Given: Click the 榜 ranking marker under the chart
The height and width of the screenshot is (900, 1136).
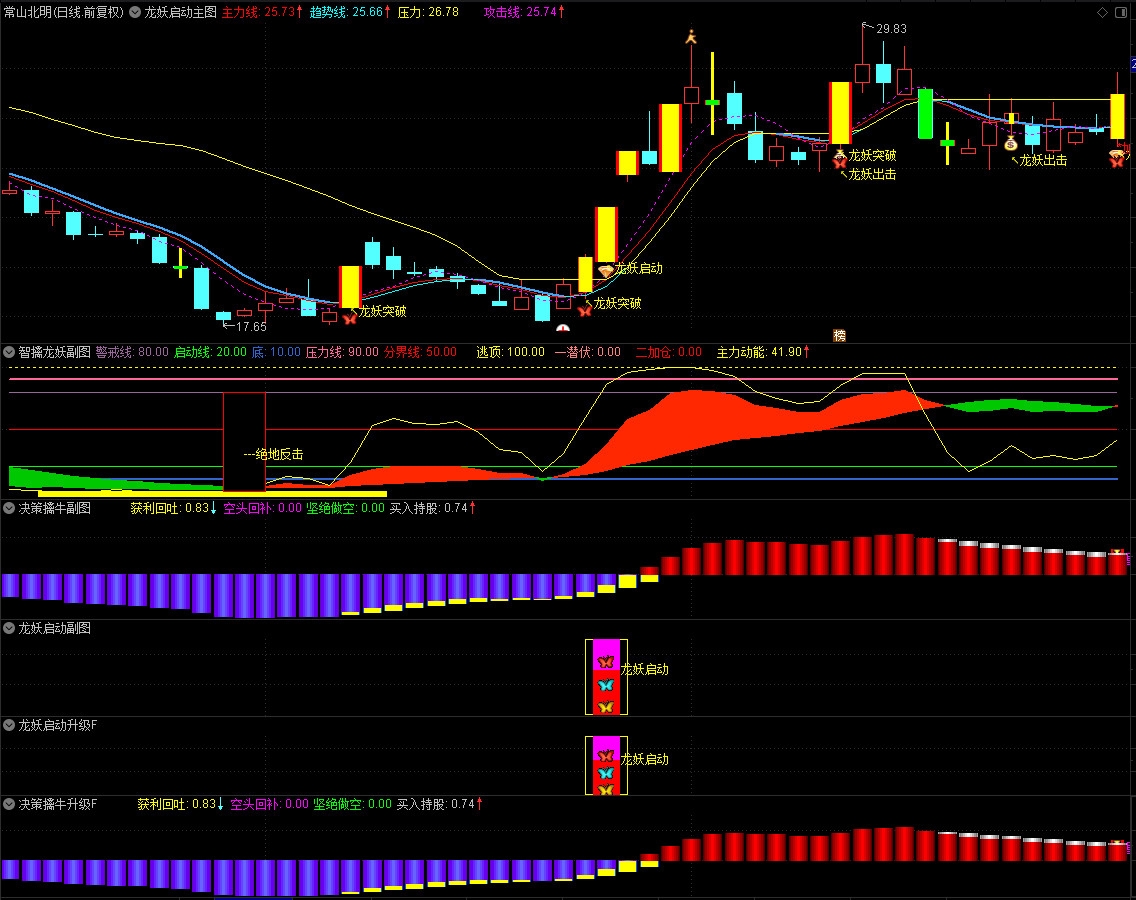Looking at the screenshot, I should tap(839, 335).
